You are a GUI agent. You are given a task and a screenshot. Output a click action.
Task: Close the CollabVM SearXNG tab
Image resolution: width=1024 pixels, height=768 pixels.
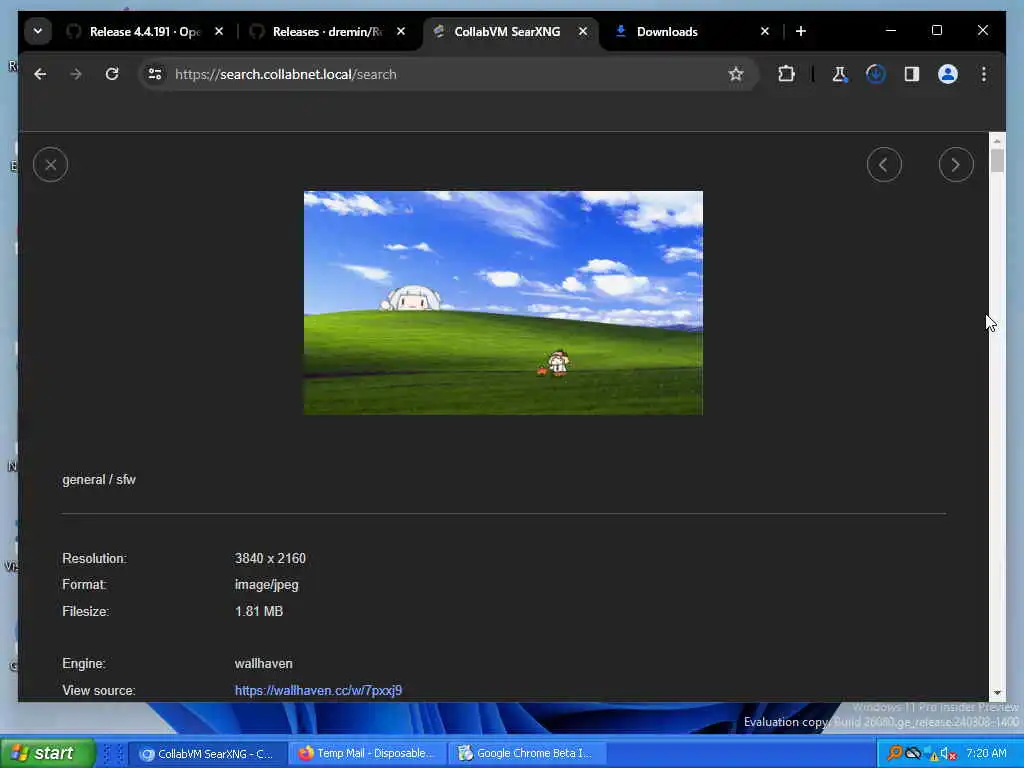pyautogui.click(x=583, y=31)
